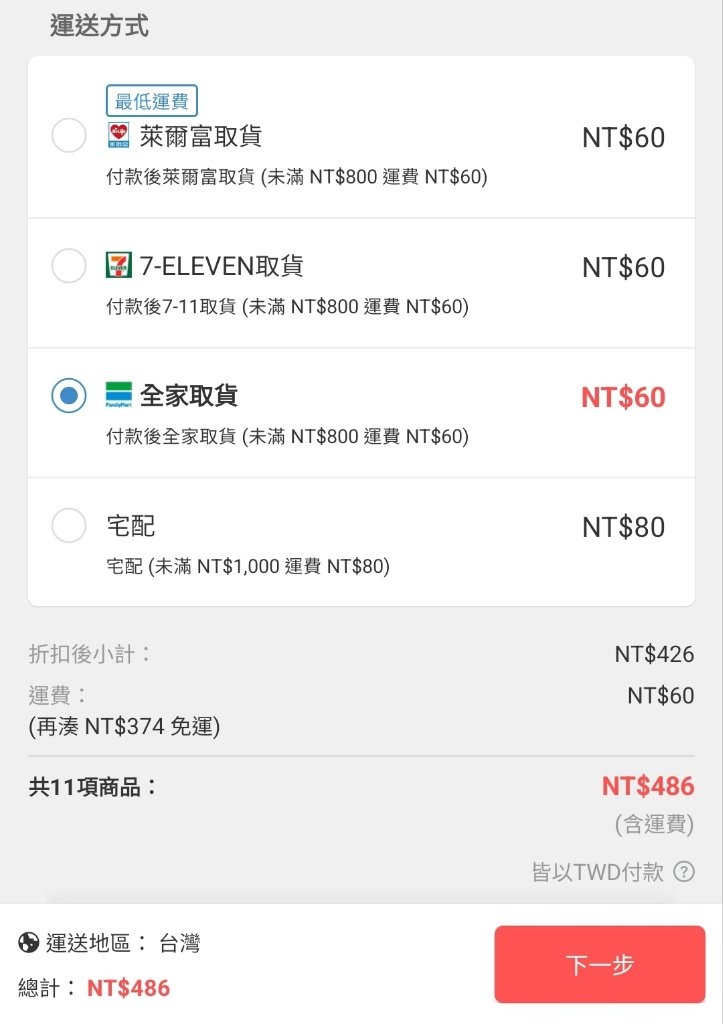
Task: Select the 宅配 radio button
Action: [69, 525]
